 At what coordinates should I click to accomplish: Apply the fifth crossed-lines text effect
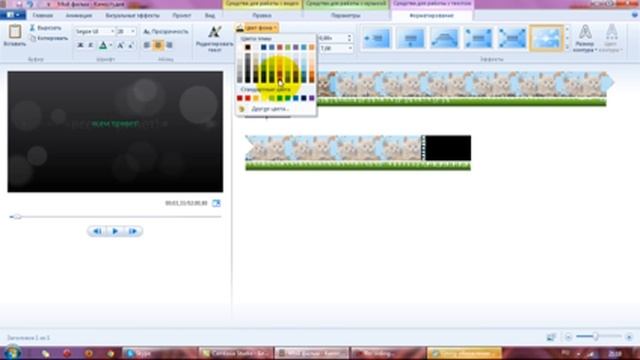click(x=512, y=38)
